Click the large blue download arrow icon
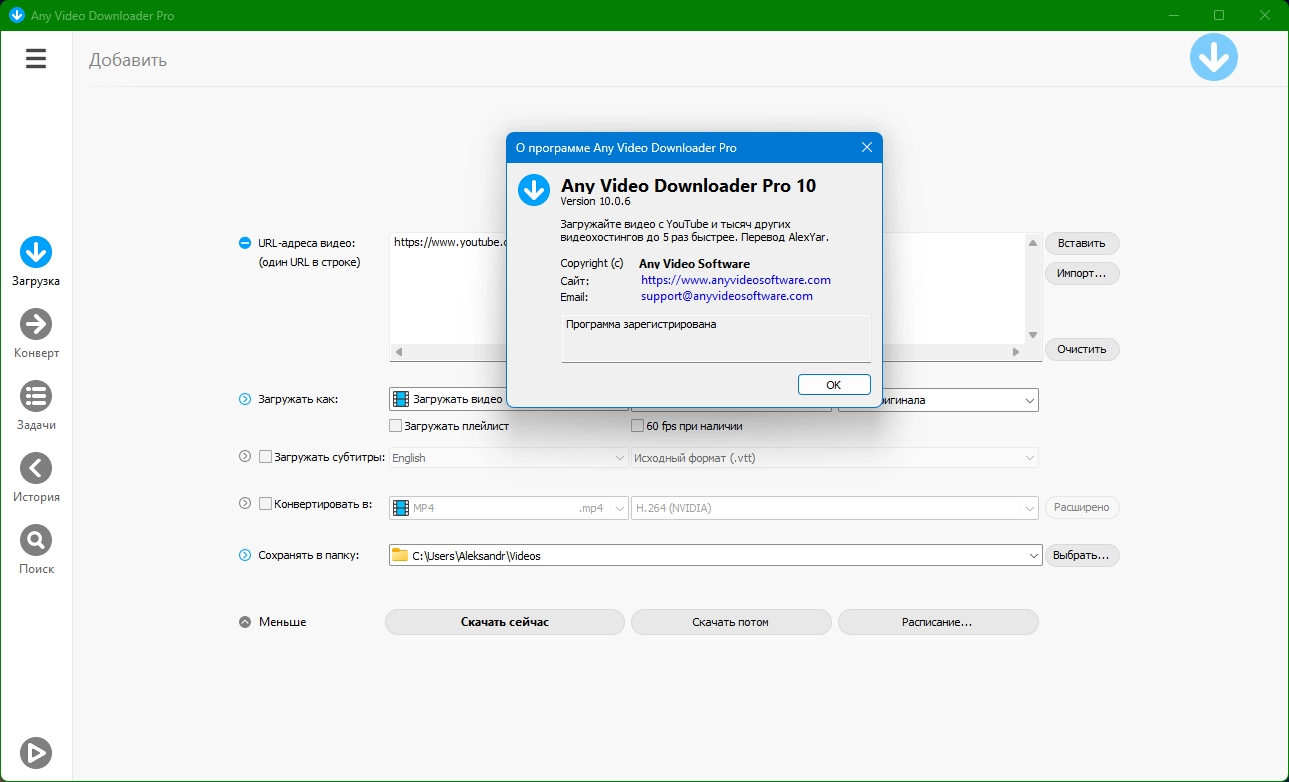 pyautogui.click(x=1213, y=57)
